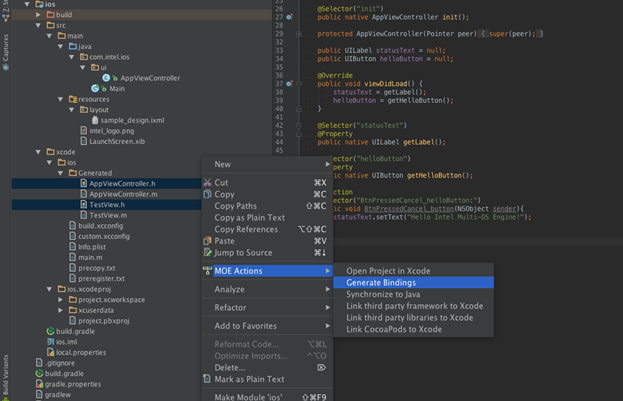Open the Refactor submenu
The height and width of the screenshot is (401, 623).
(x=267, y=307)
